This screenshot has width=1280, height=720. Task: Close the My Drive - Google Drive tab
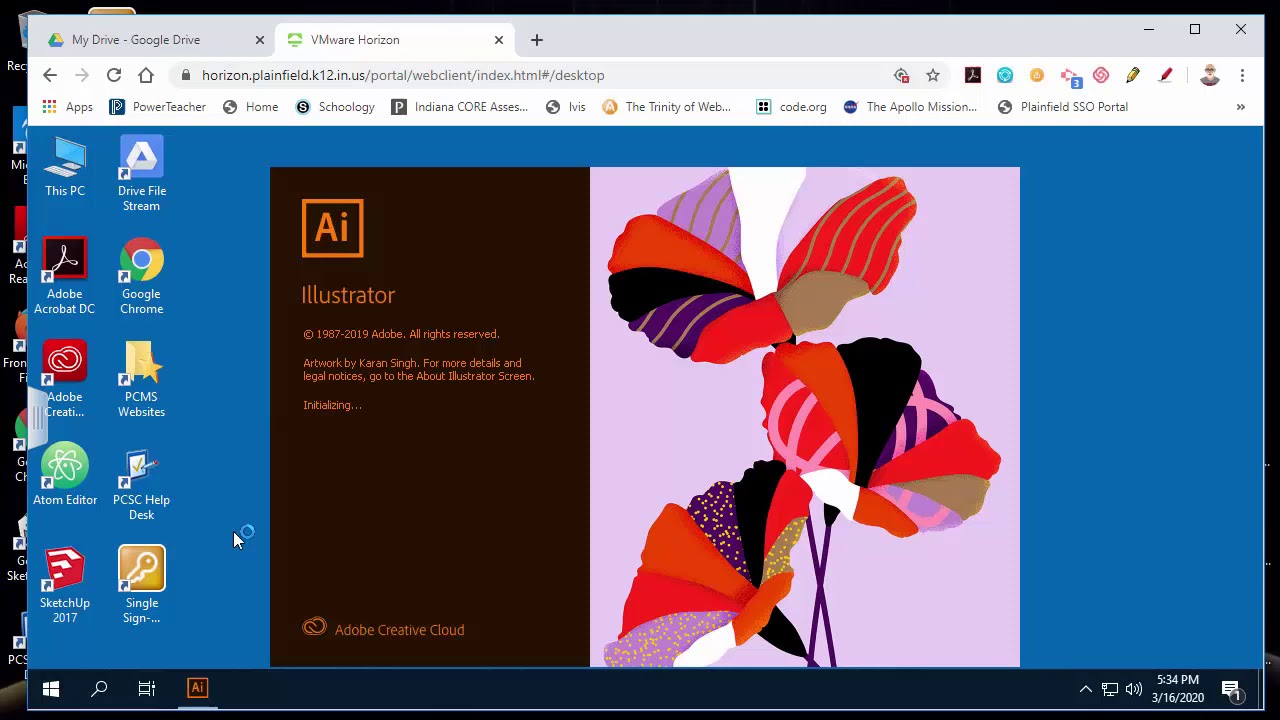tap(260, 40)
